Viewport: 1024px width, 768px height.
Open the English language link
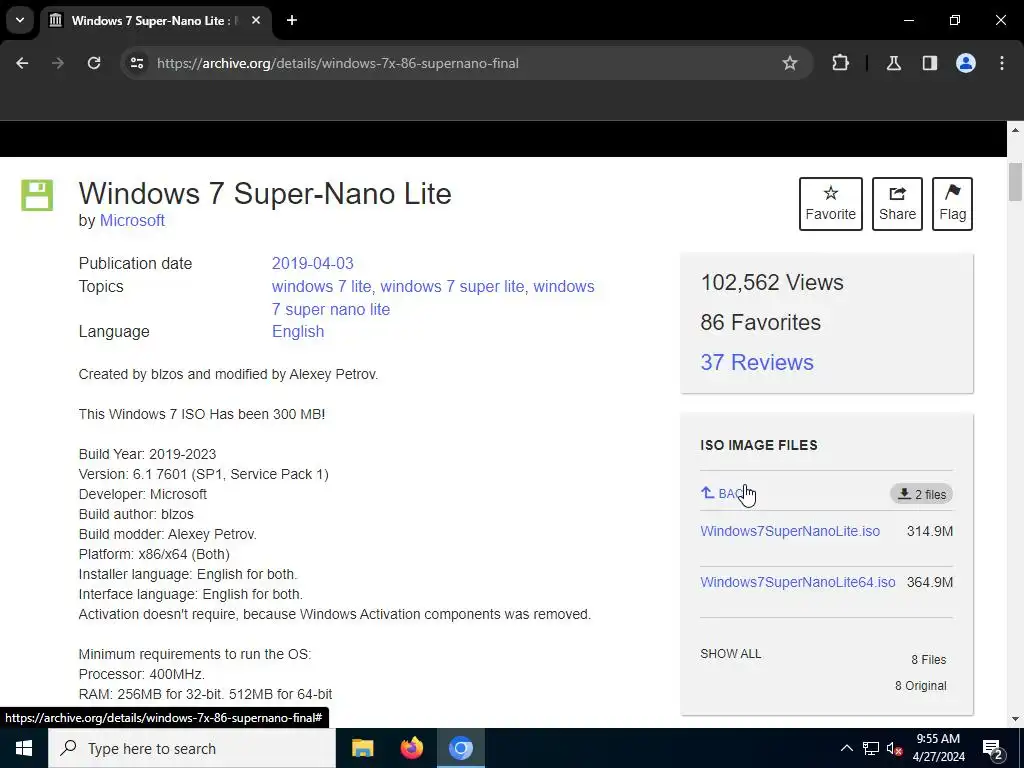[x=298, y=332]
